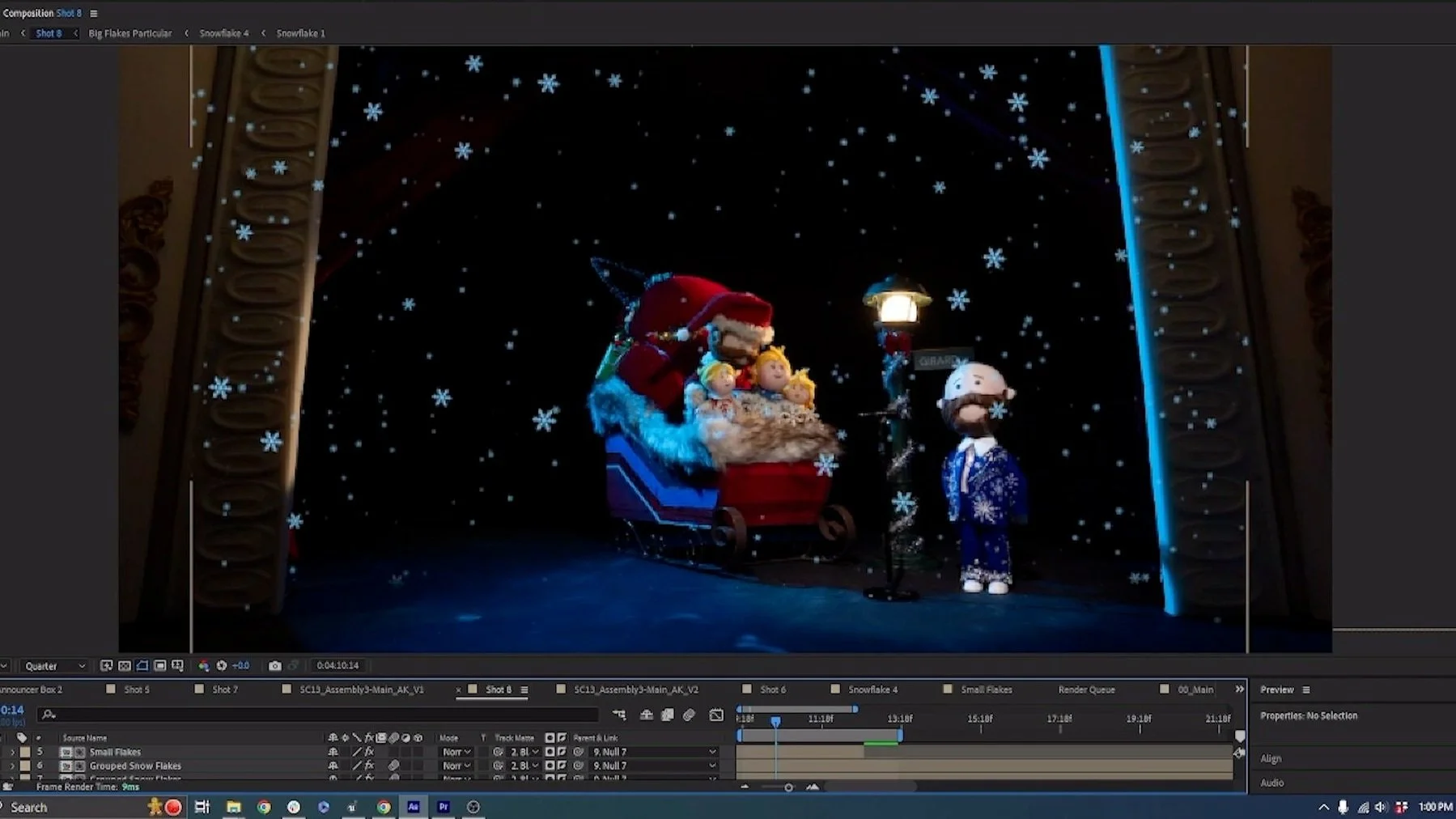Open After Effects from the taskbar

414,807
